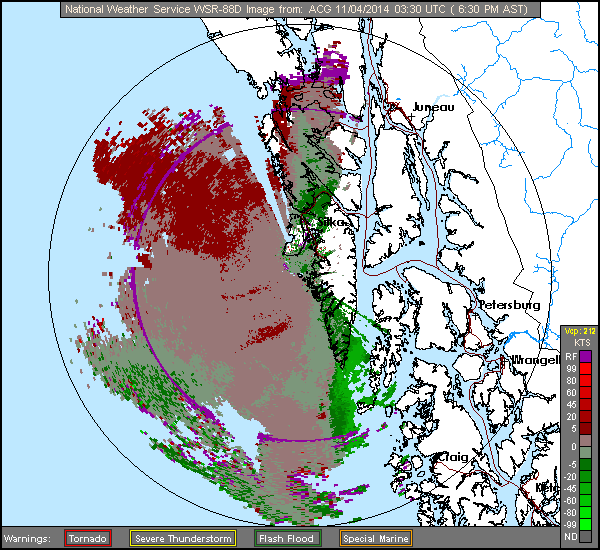Screen dimensions: 600x550
Task: Click the 0 legend value label
Action: pyautogui.click(x=574, y=447)
